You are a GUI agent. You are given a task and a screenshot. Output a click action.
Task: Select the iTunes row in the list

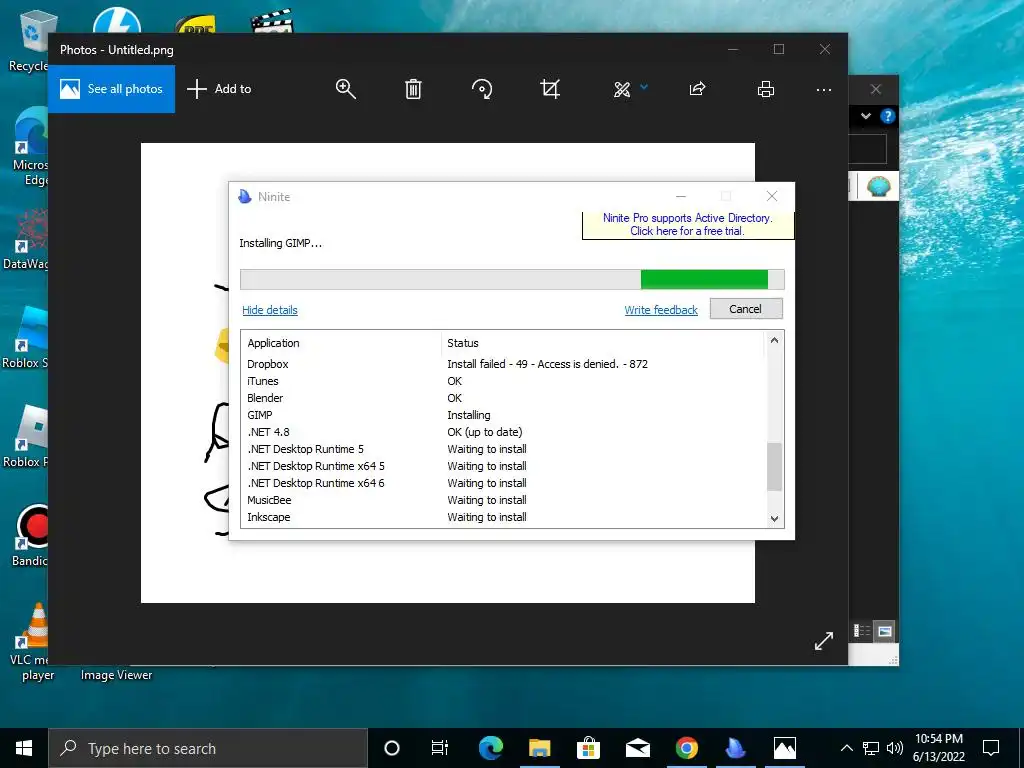click(504, 381)
